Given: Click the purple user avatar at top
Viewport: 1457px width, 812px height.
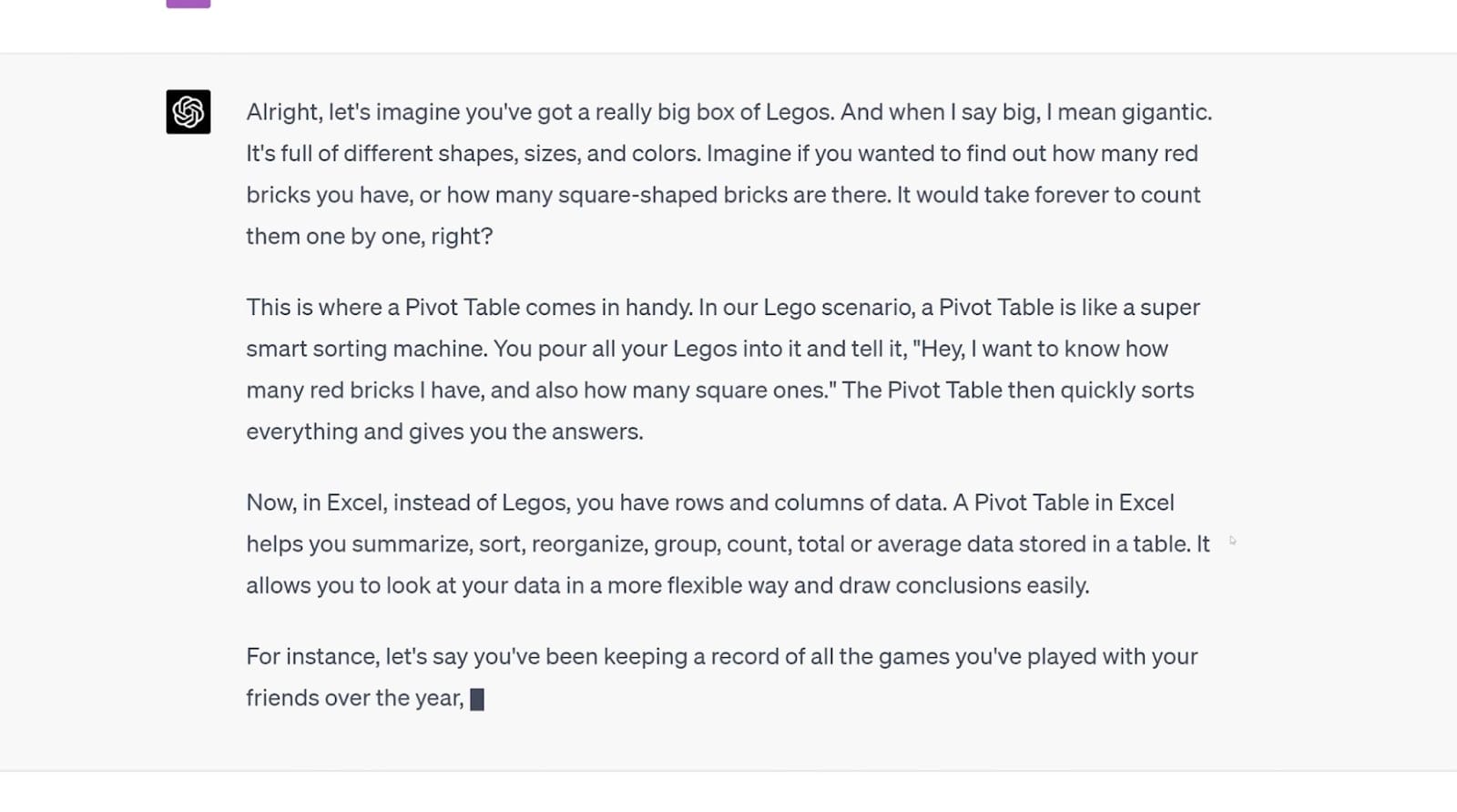Looking at the screenshot, I should tap(188, 4).
